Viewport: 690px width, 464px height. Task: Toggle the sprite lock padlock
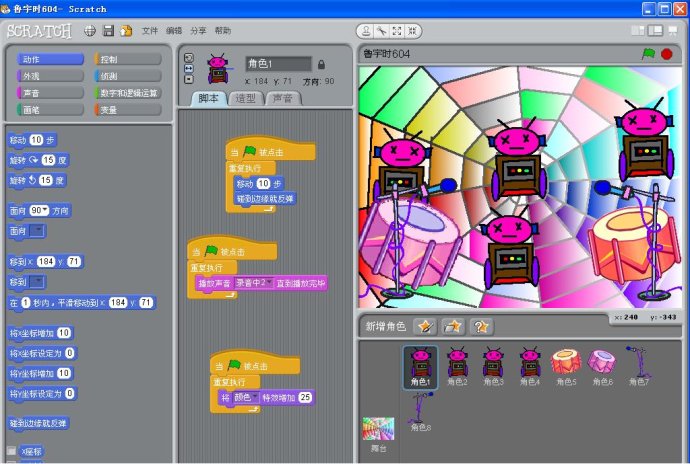(x=321, y=65)
